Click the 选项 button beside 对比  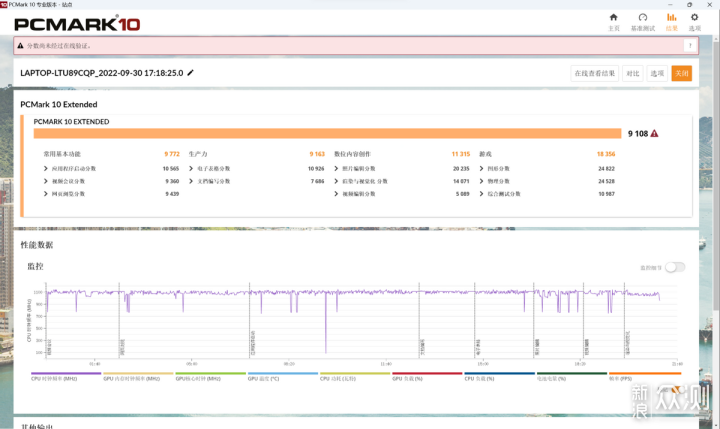[657, 73]
